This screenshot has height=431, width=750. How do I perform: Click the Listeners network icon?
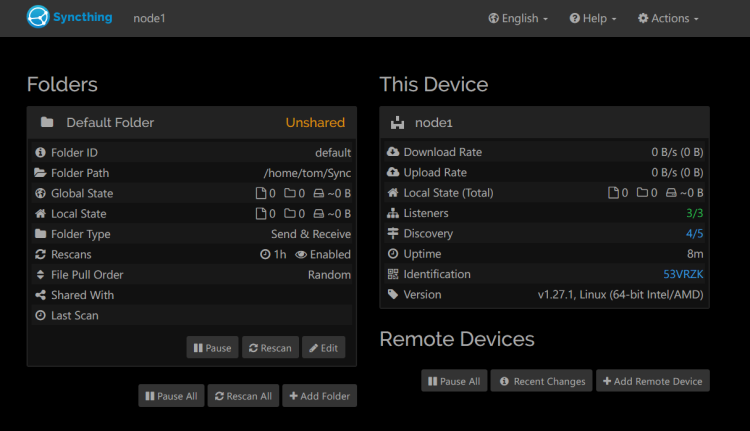393,213
